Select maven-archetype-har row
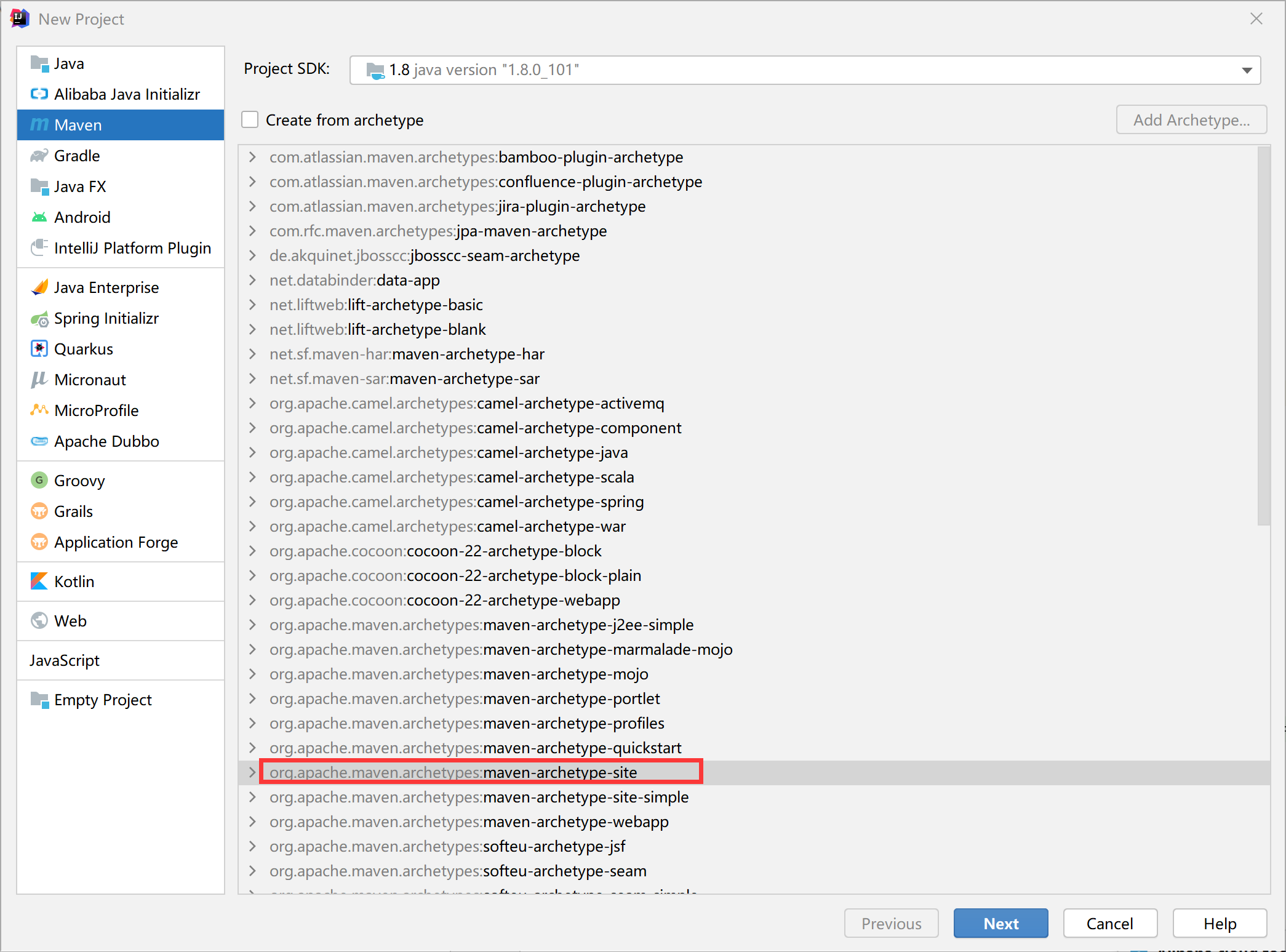This screenshot has width=1286, height=952. 754,354
